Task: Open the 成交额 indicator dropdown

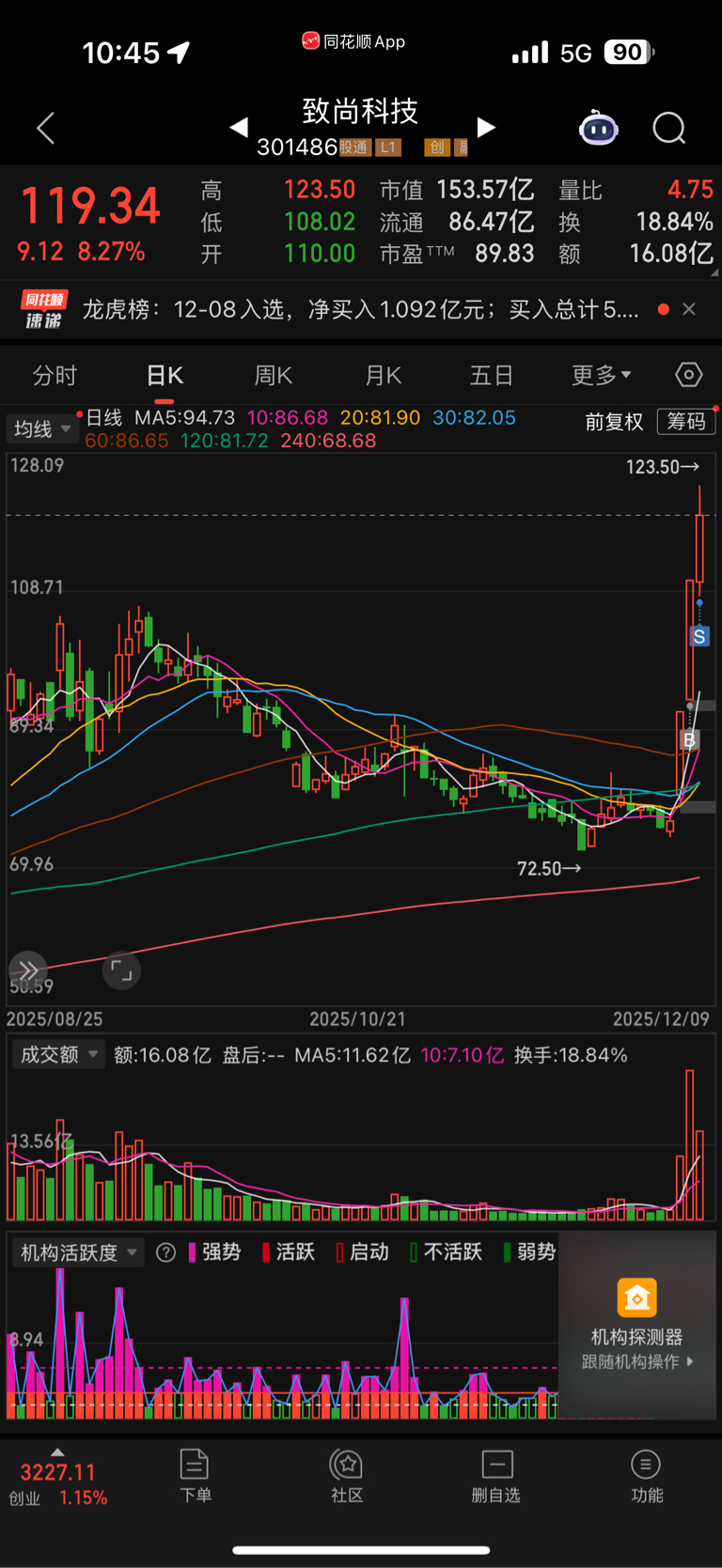Action: [59, 1055]
